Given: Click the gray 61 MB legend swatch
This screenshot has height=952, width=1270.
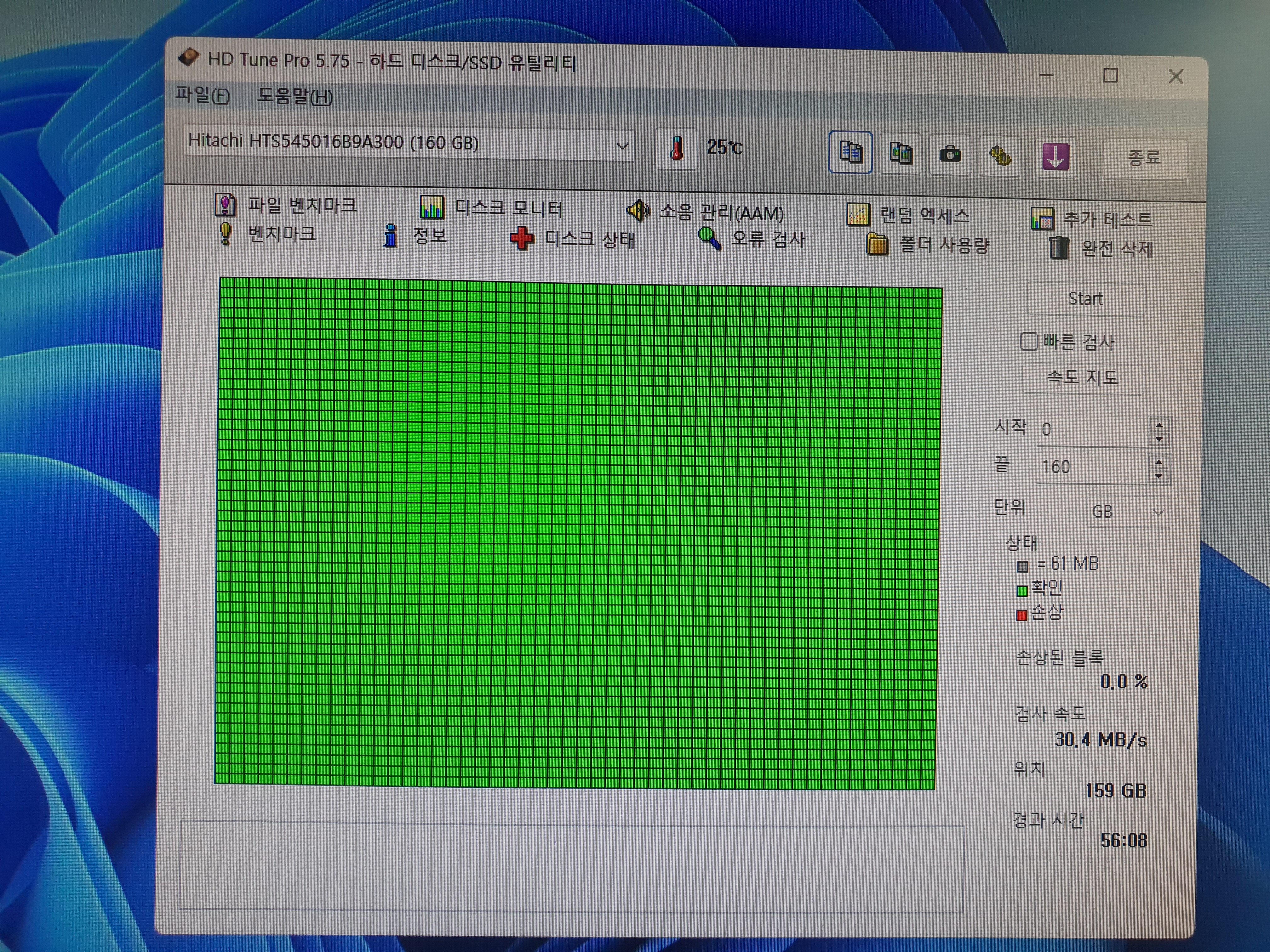Looking at the screenshot, I should [x=1022, y=567].
